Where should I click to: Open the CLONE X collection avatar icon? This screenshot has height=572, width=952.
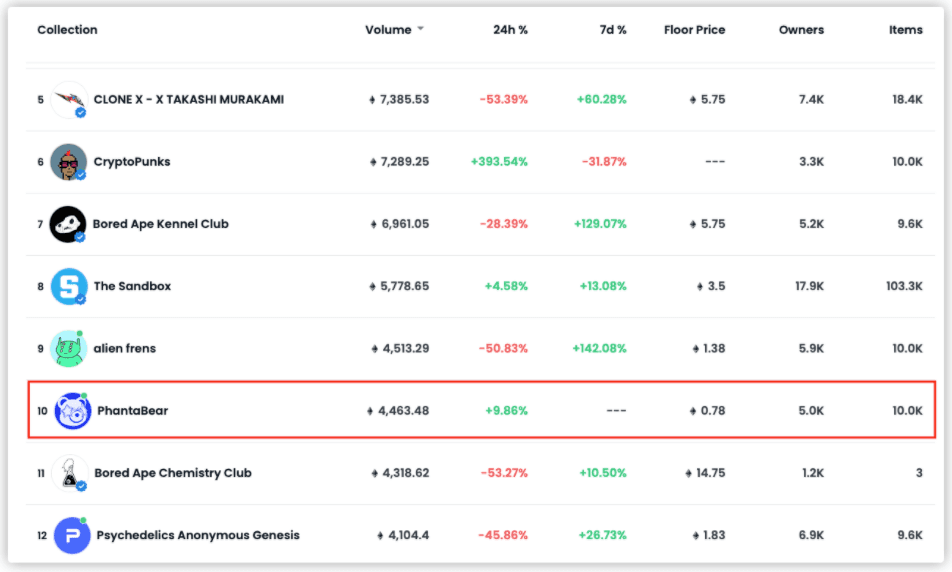point(69,100)
